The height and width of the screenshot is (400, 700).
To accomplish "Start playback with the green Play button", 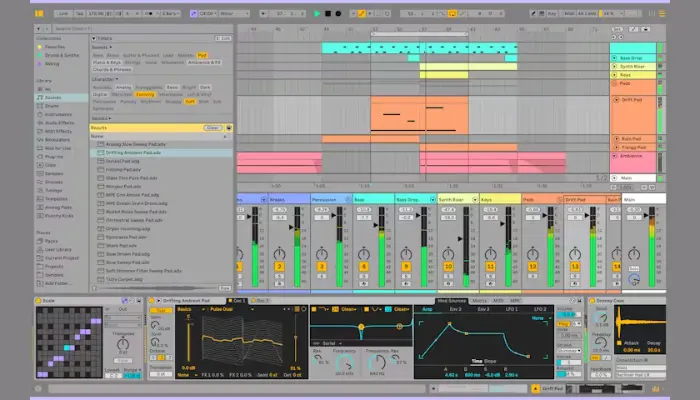I will [317, 14].
